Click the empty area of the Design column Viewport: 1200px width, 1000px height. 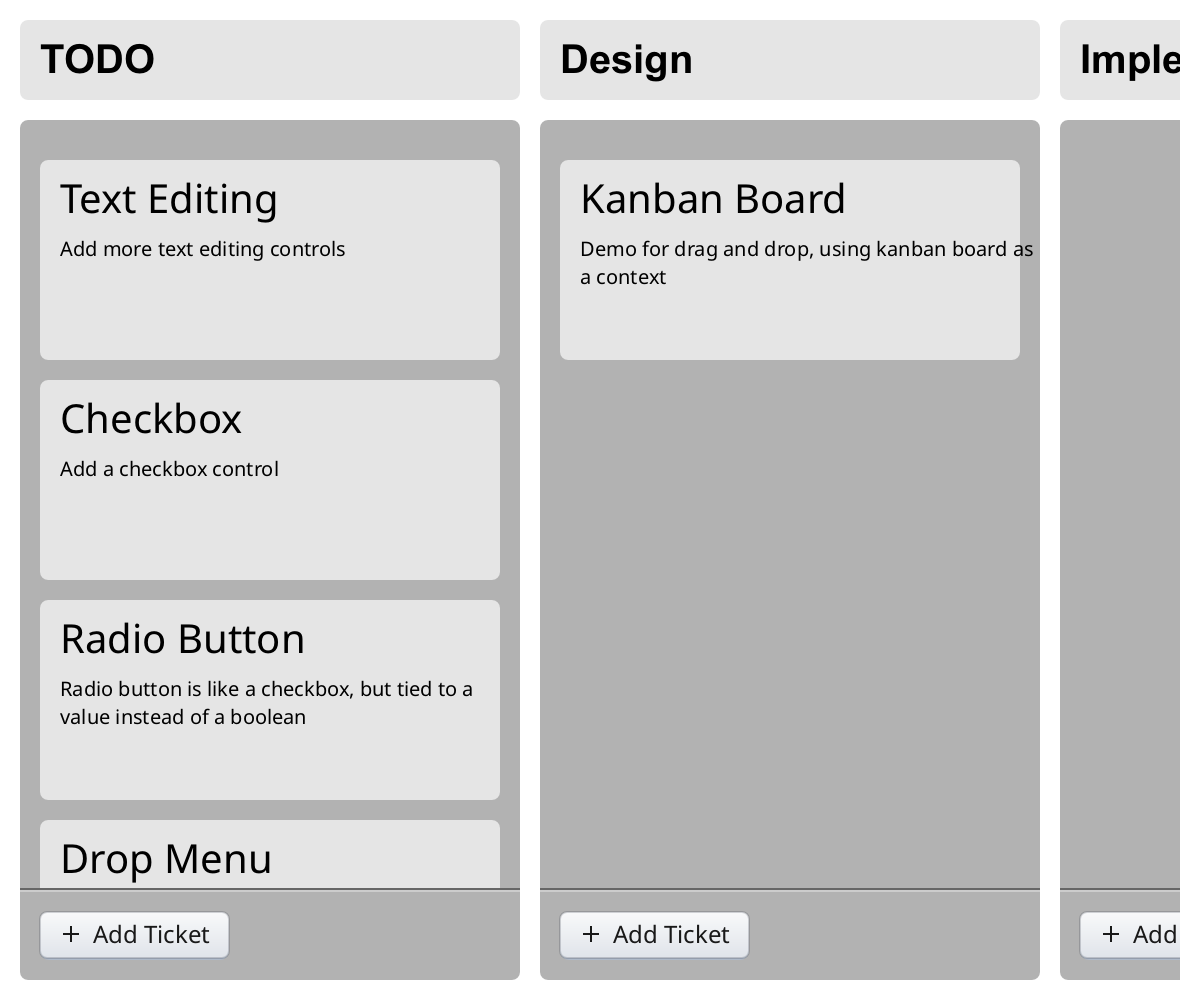point(790,620)
